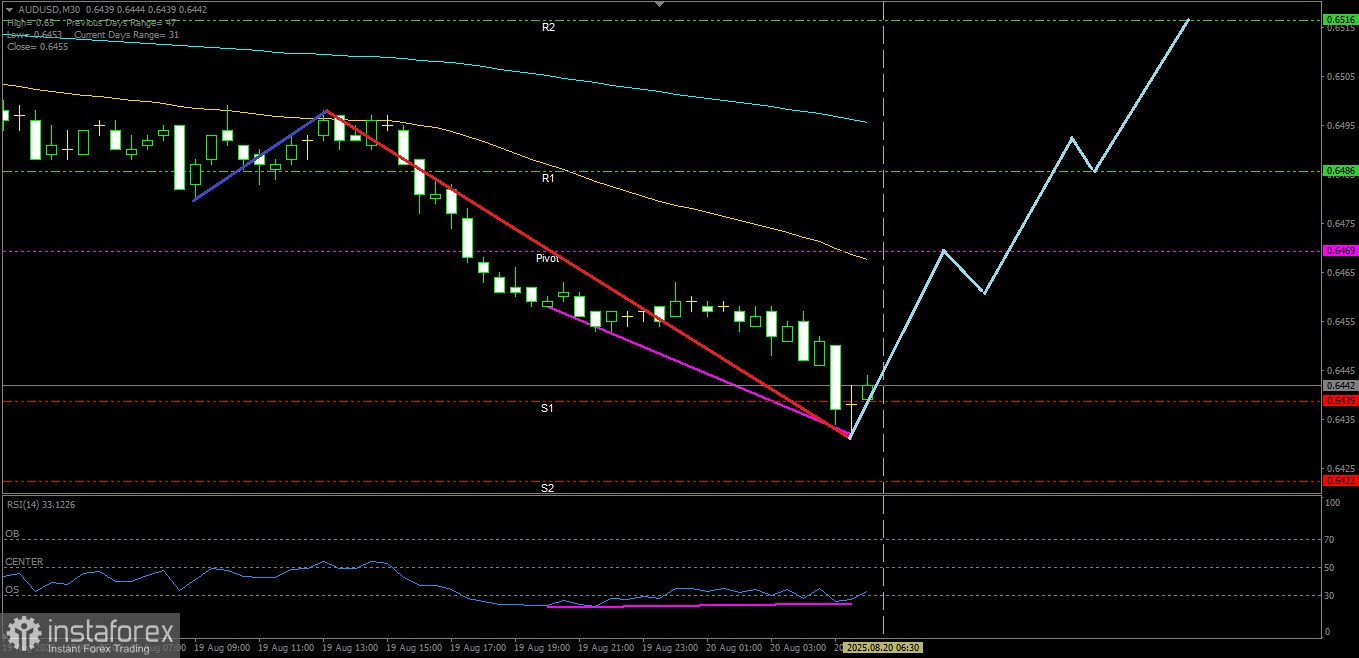Select the red 0.6422 S2 price label

click(x=1340, y=481)
